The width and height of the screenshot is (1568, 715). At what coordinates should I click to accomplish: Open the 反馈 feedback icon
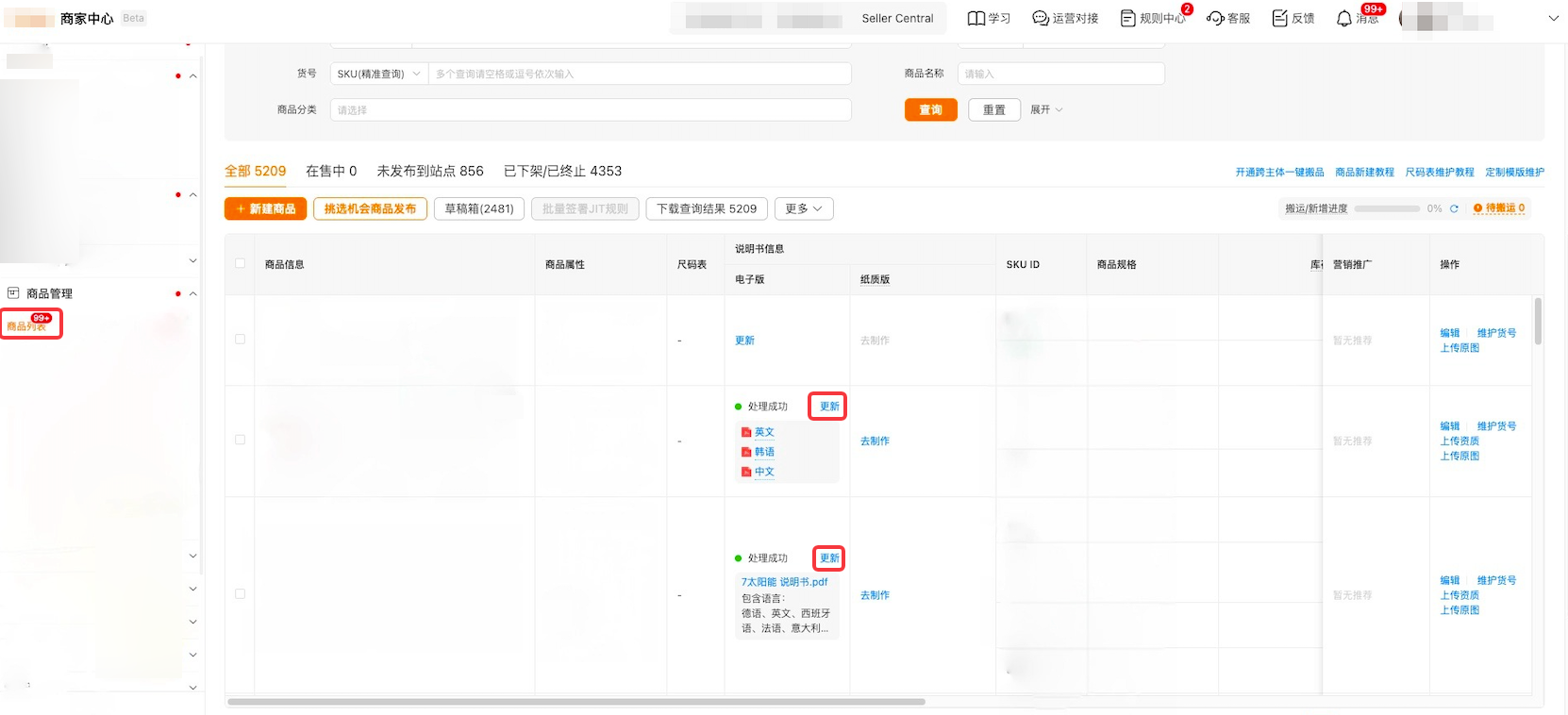(x=1279, y=18)
